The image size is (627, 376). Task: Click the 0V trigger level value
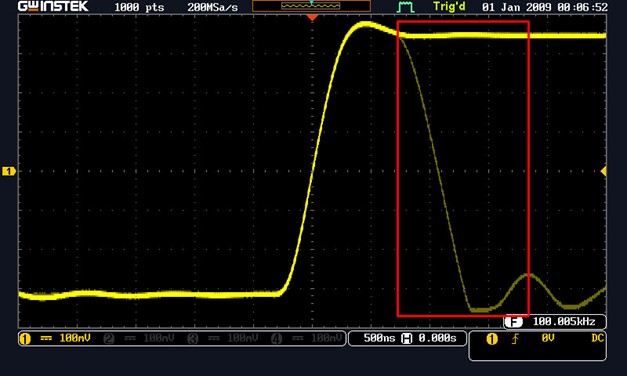pos(547,338)
